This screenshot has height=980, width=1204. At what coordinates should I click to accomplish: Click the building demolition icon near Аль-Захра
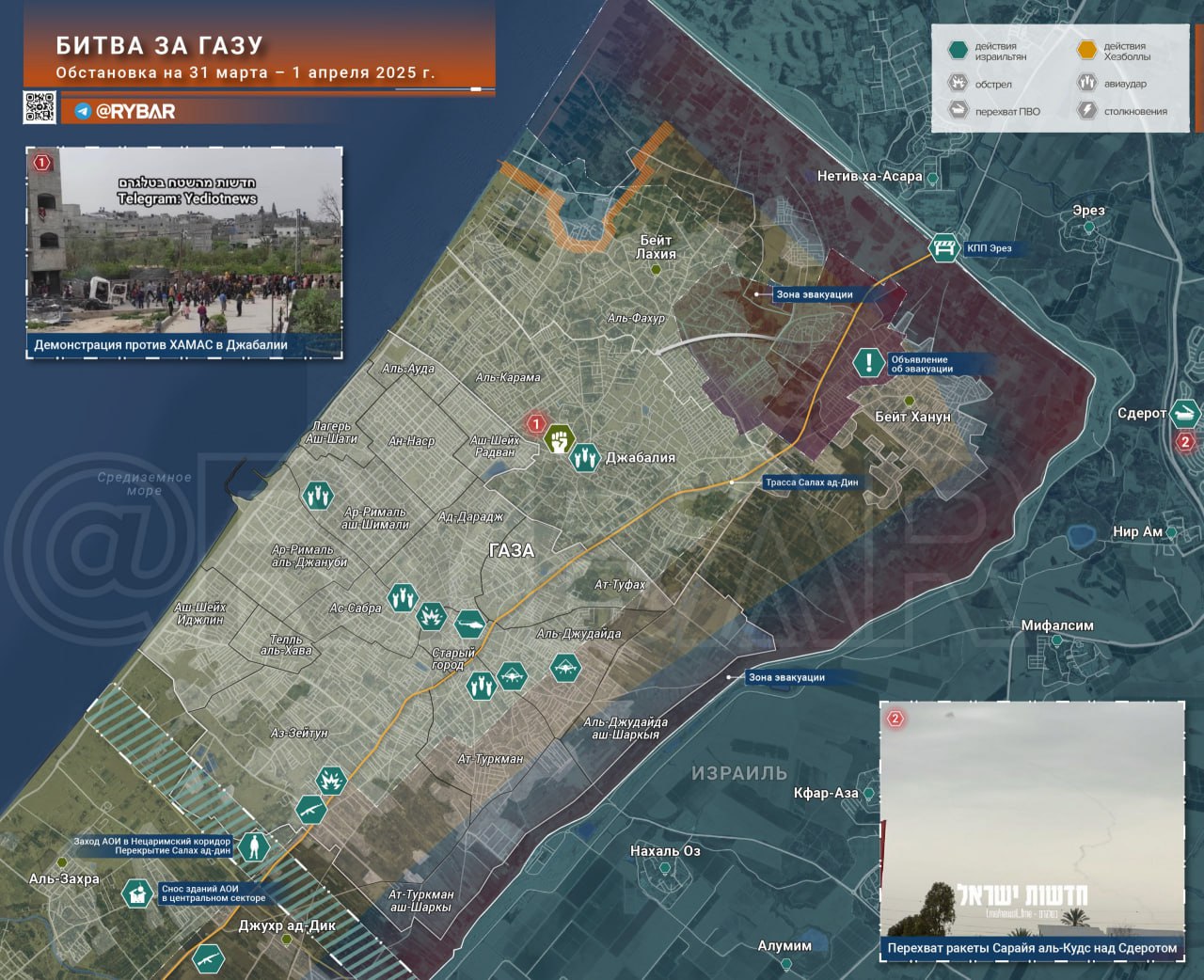137,893
